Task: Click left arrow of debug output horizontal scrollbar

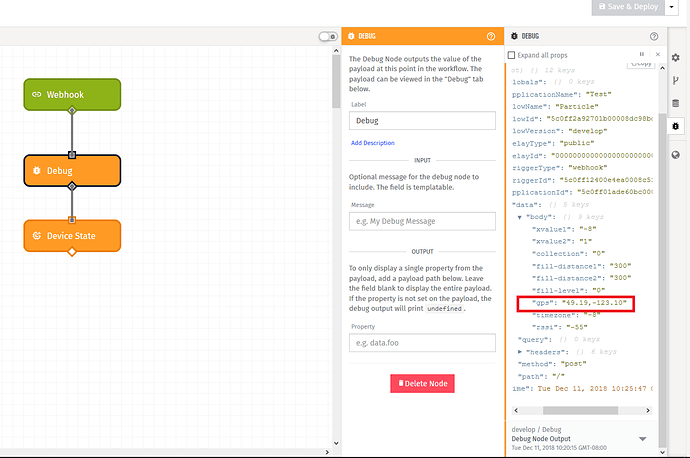Action: tap(516, 410)
